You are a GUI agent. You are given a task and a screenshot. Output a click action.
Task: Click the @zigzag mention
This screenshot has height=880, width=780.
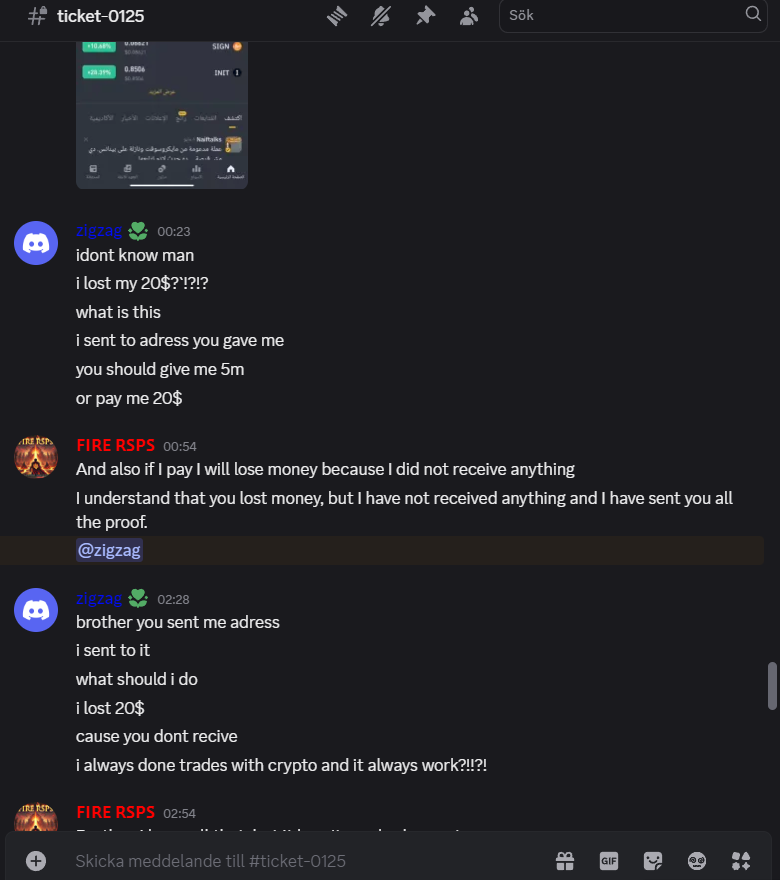[109, 550]
